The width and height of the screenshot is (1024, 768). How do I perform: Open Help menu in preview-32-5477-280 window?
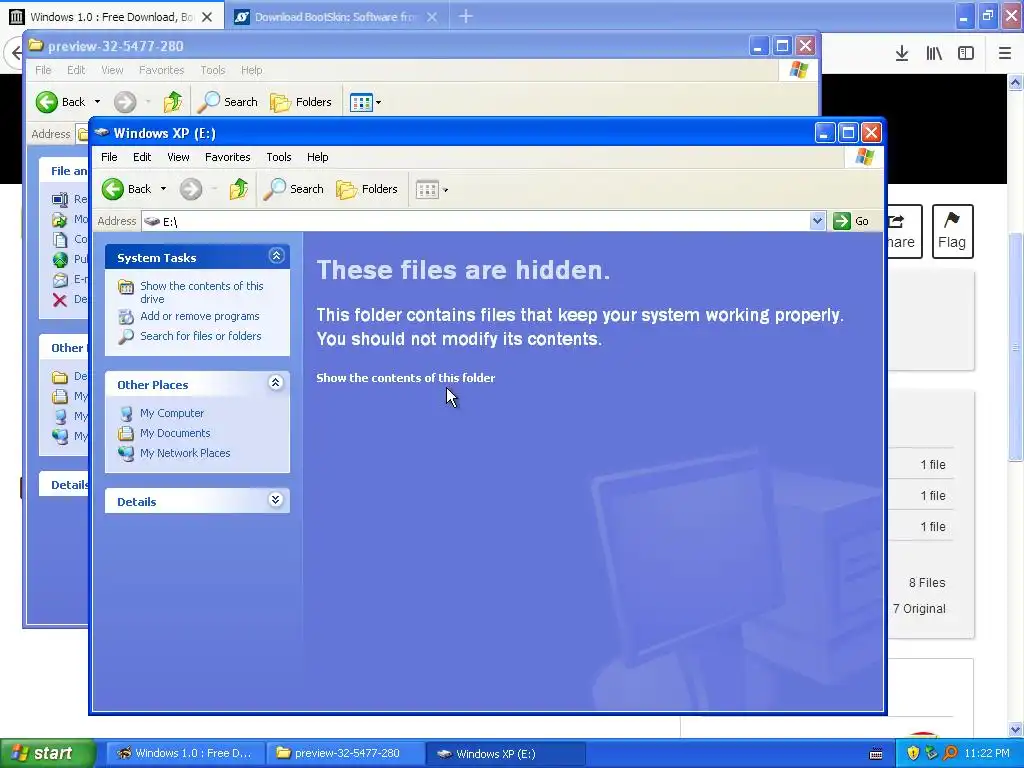[251, 70]
